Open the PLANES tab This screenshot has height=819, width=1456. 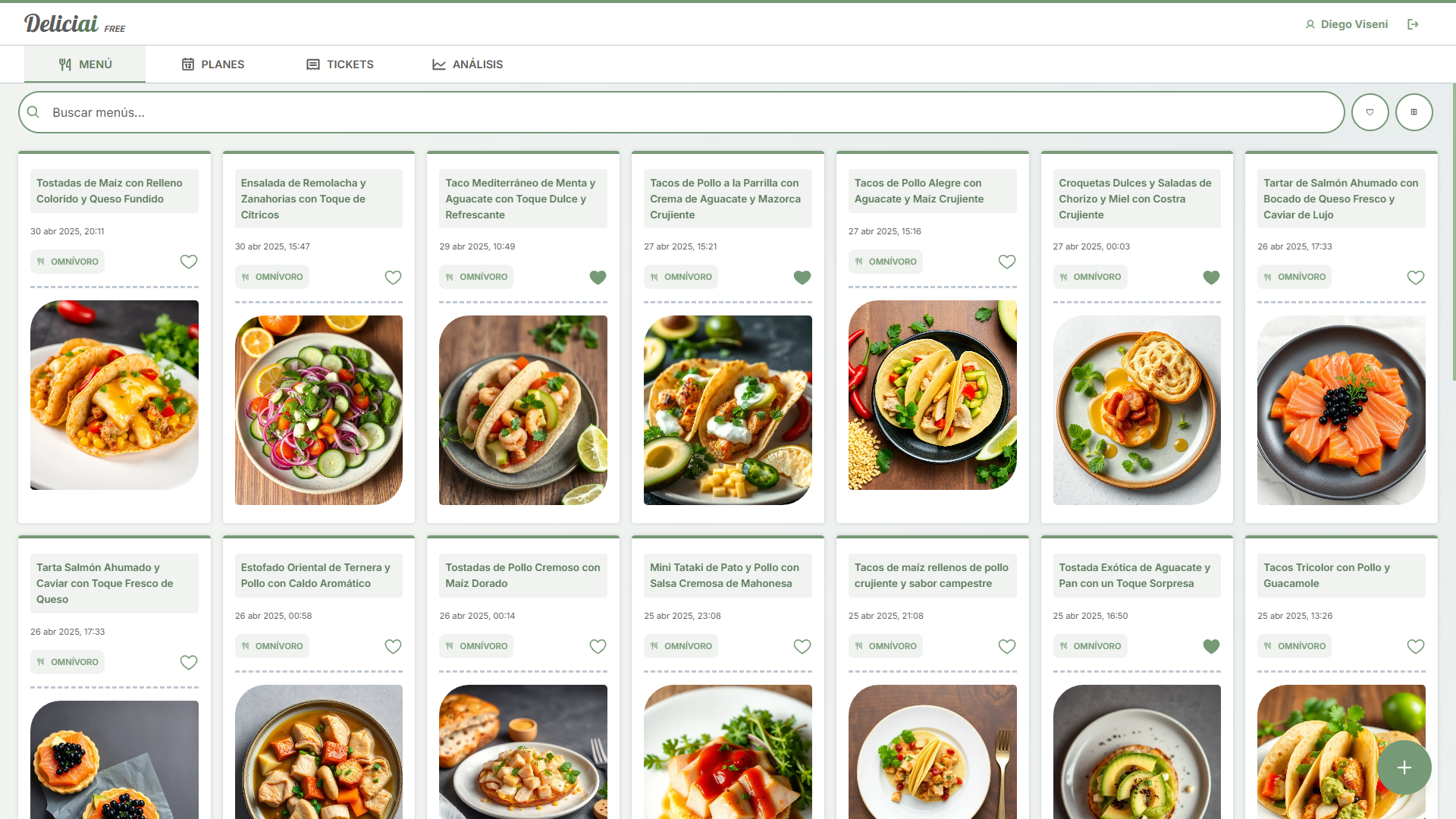tap(213, 64)
